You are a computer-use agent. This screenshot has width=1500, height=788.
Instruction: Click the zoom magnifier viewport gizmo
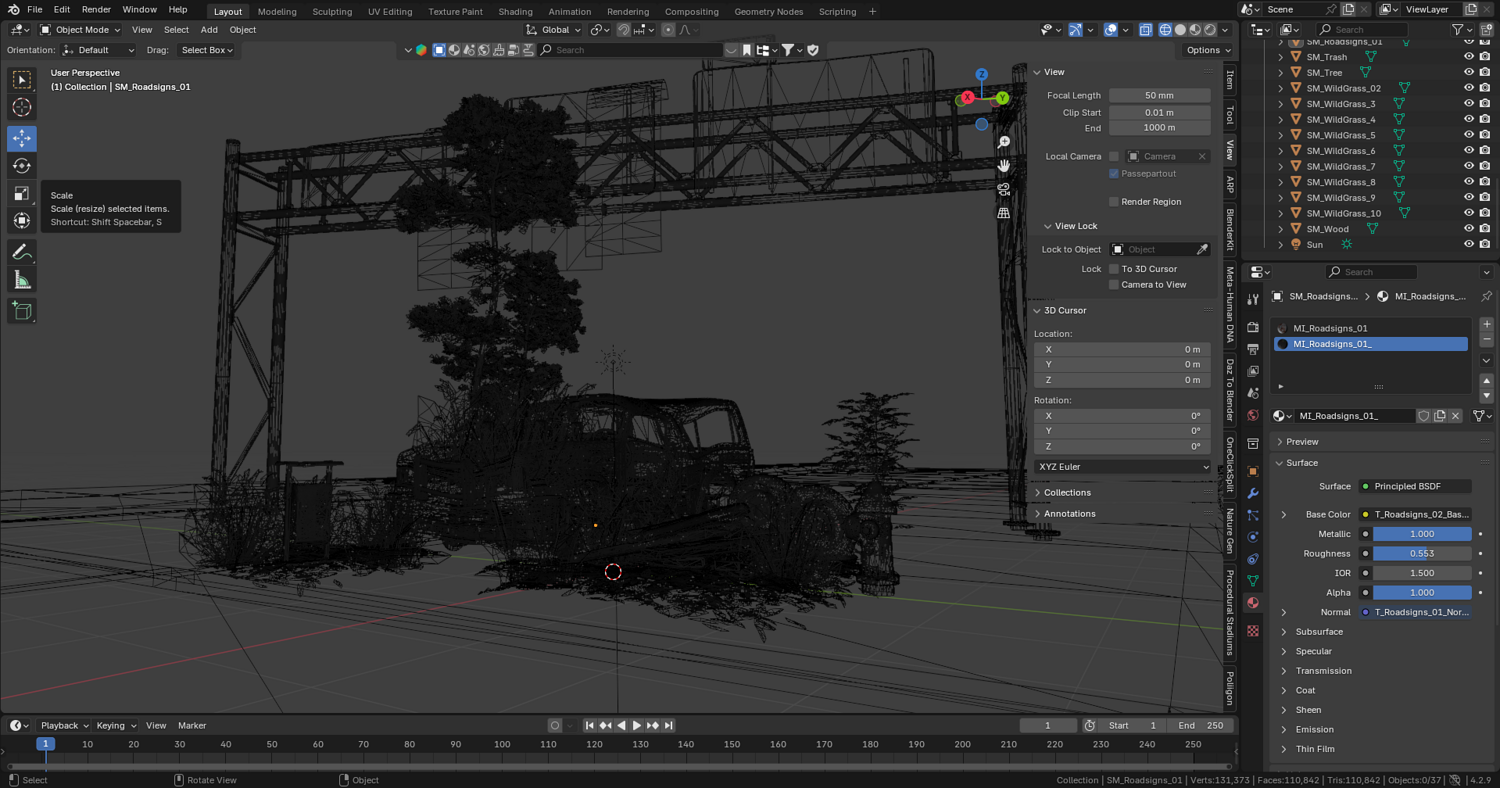[x=1003, y=143]
